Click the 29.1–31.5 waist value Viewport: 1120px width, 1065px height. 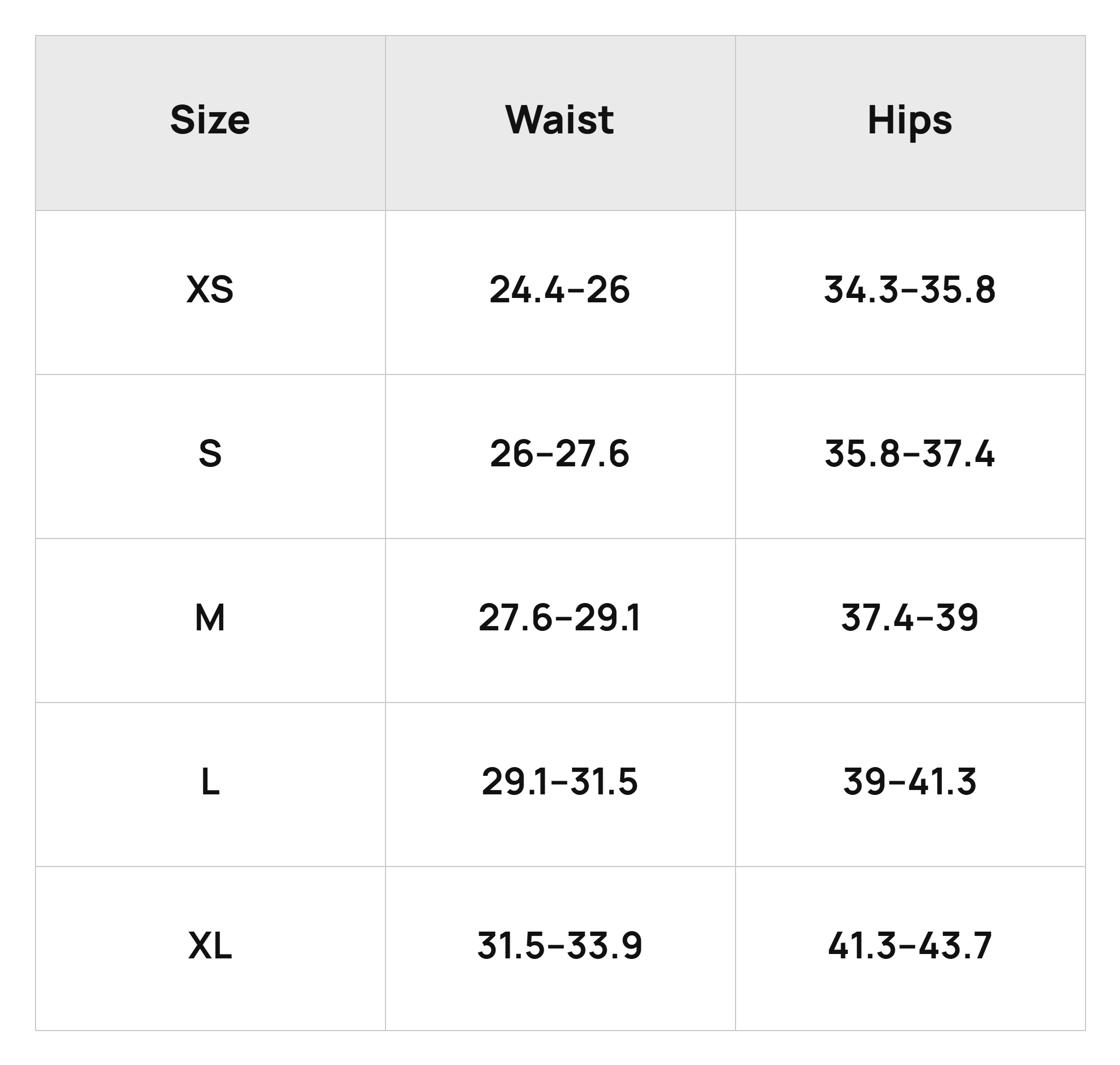tap(559, 782)
